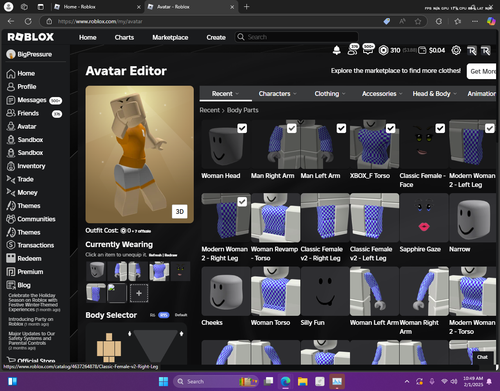Expand the Characters category dropdown
Viewport: 500px width, 391px height.
pos(277,94)
